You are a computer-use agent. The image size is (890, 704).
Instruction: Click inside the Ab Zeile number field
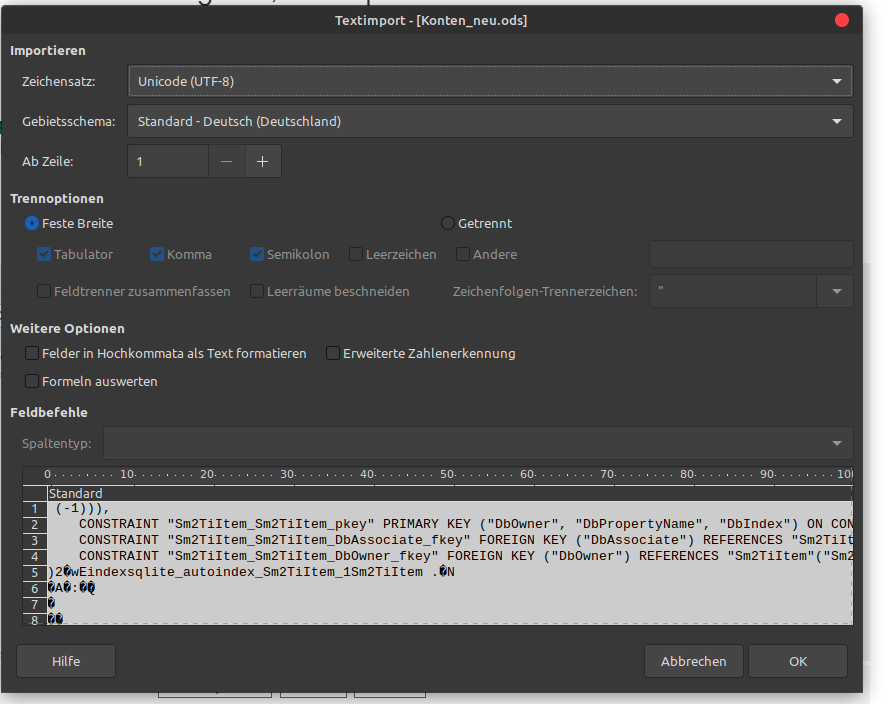pos(168,162)
